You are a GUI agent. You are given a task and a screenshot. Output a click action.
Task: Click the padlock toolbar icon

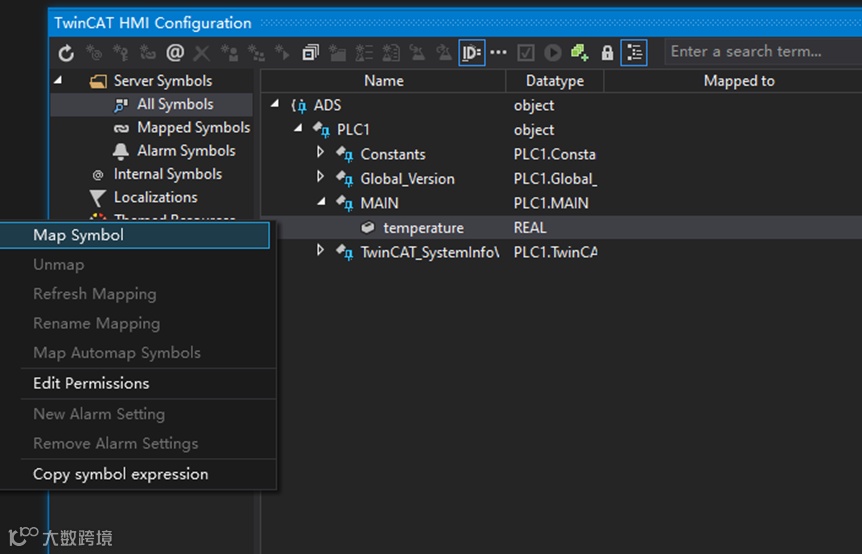pyautogui.click(x=607, y=53)
